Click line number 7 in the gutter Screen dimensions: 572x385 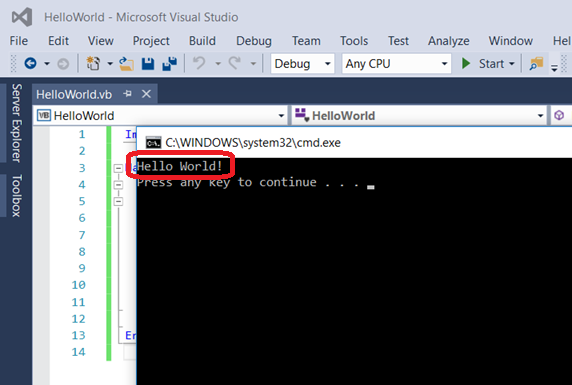pyautogui.click(x=82, y=235)
